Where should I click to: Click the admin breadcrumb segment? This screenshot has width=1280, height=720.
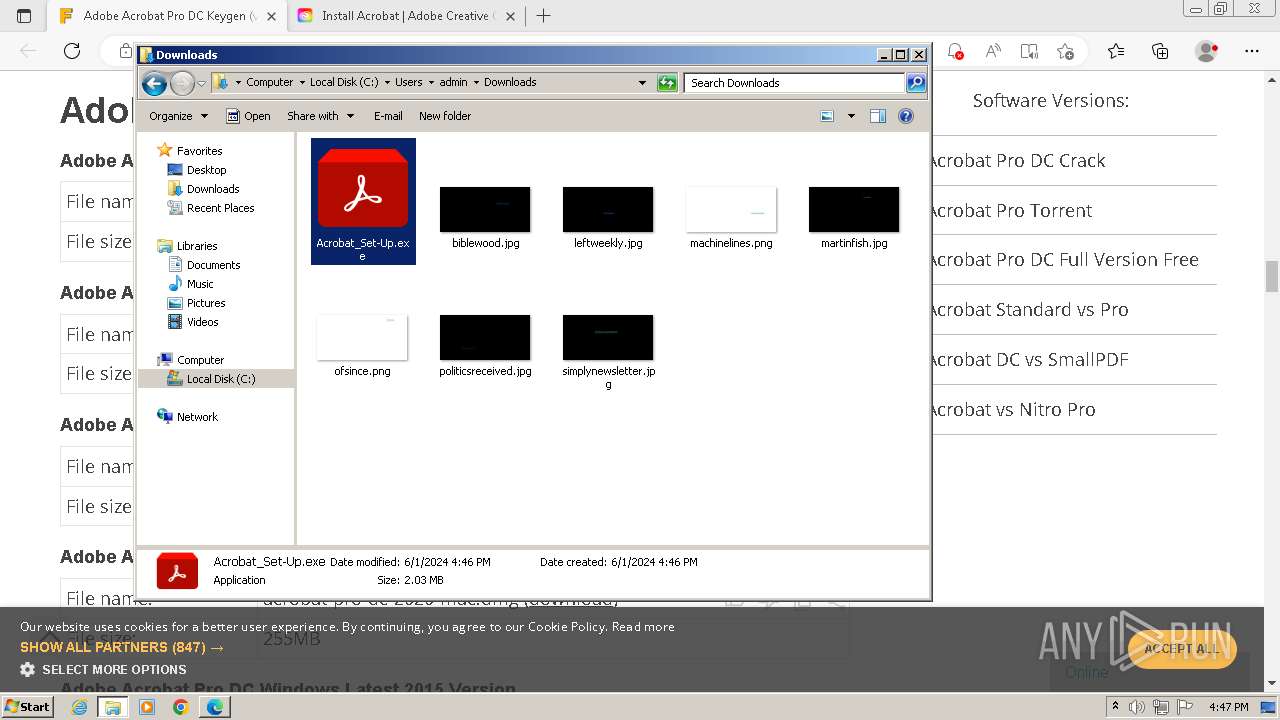[x=453, y=82]
